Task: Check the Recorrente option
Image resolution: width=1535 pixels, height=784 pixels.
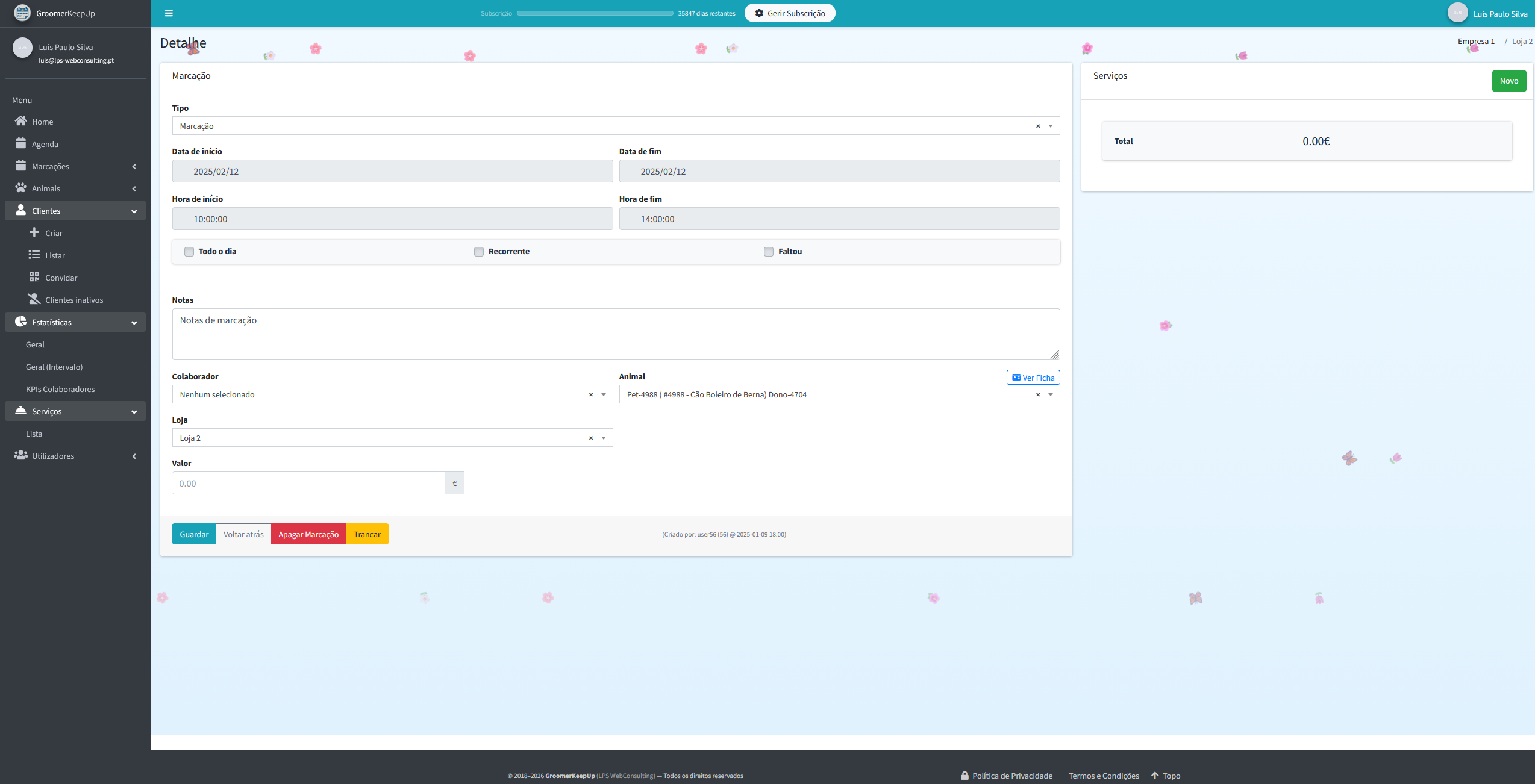Action: [479, 251]
